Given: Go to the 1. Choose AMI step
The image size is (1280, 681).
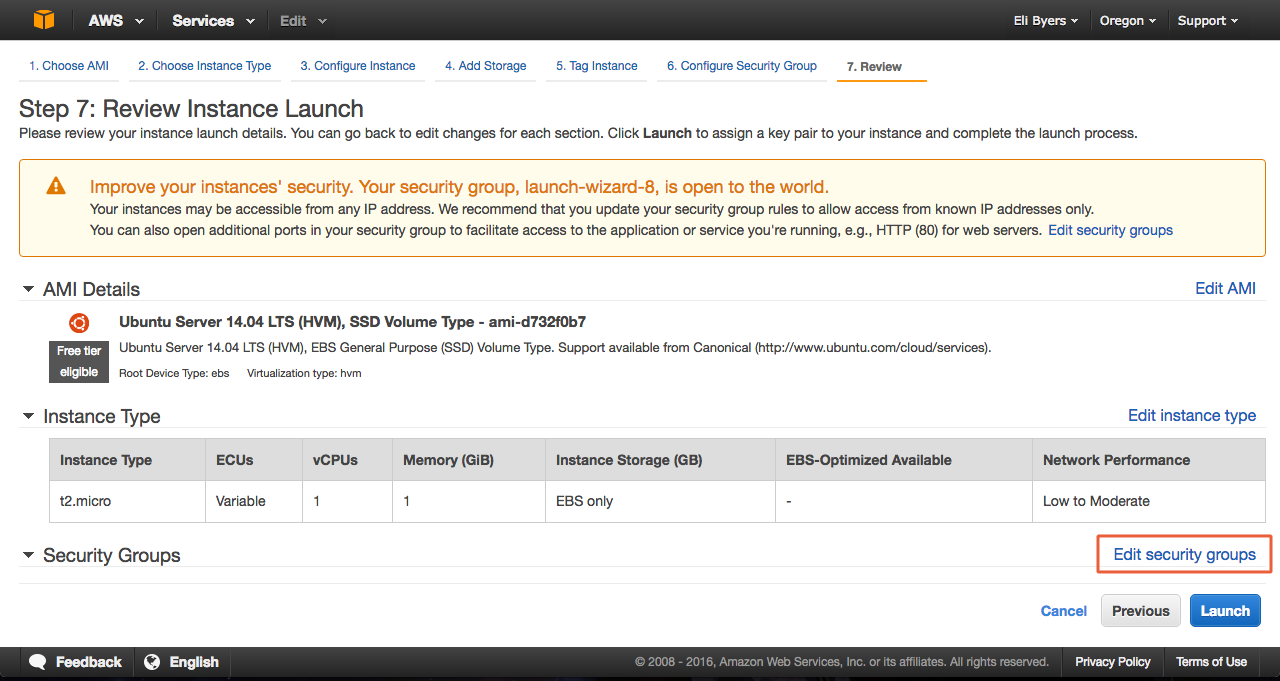Looking at the screenshot, I should click(x=69, y=66).
